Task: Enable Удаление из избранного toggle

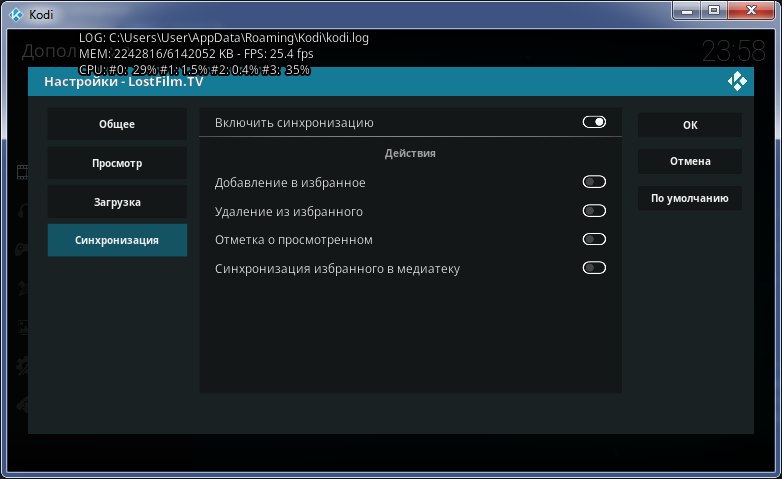Action: coord(594,211)
